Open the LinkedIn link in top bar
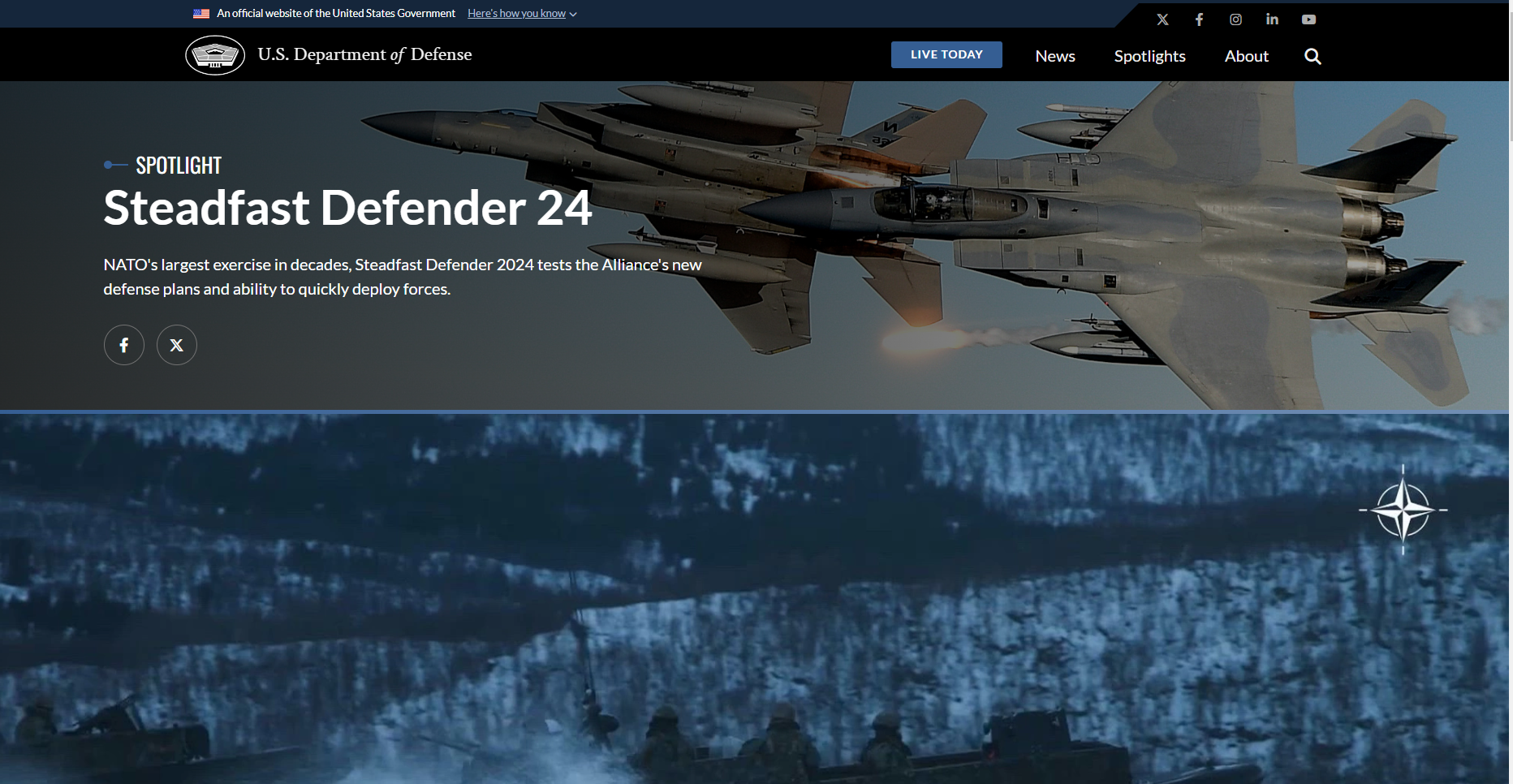Image resolution: width=1513 pixels, height=784 pixels. [1272, 19]
